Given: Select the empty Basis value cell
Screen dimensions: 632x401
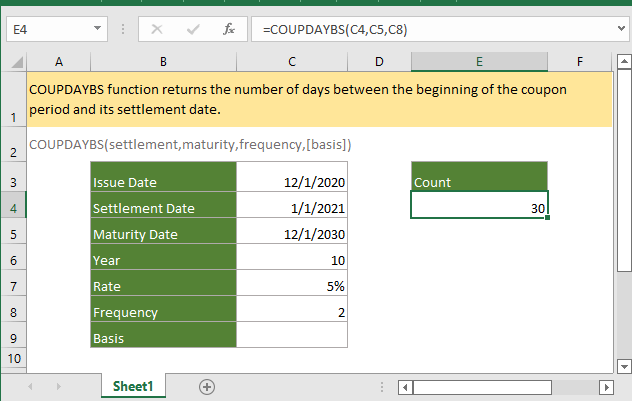Looking at the screenshot, I should (x=292, y=338).
